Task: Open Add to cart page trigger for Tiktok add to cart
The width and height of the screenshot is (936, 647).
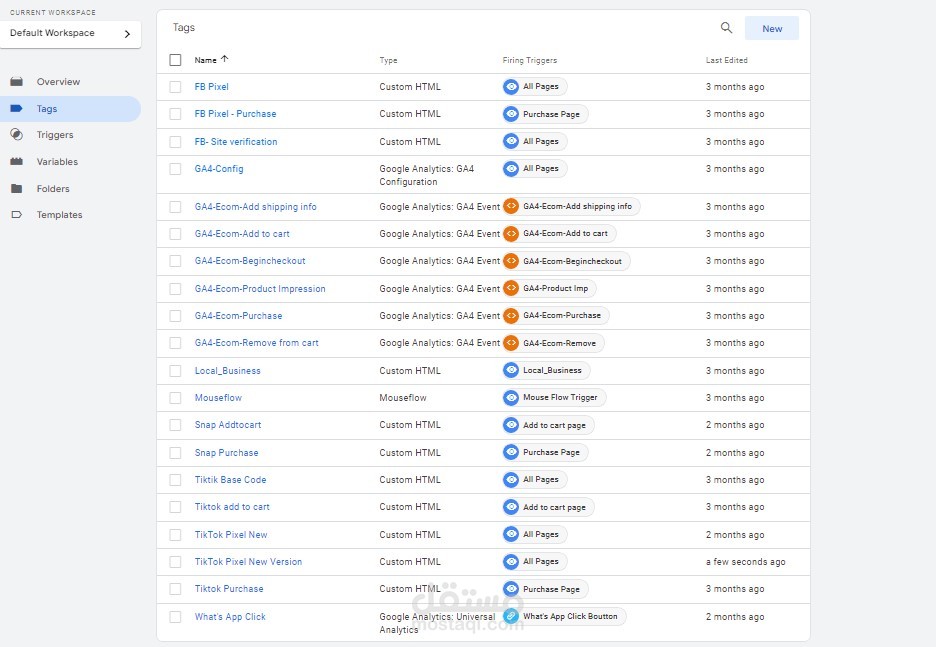Action: pos(548,507)
